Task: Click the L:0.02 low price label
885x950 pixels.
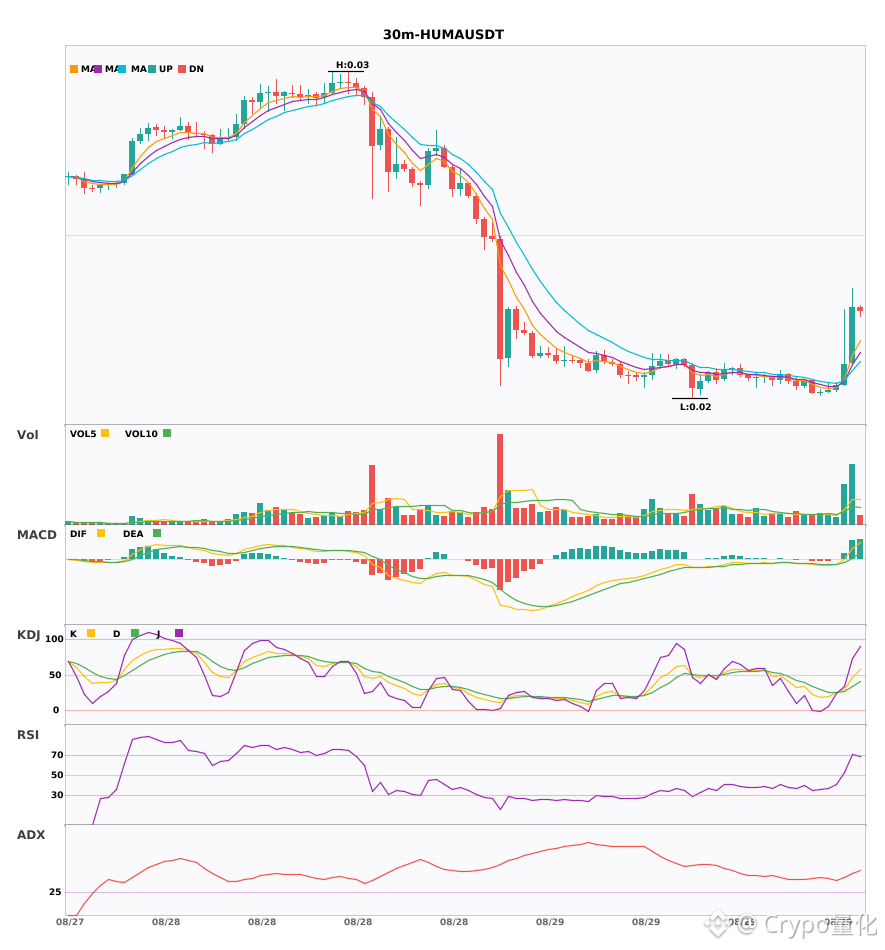Action: click(695, 407)
